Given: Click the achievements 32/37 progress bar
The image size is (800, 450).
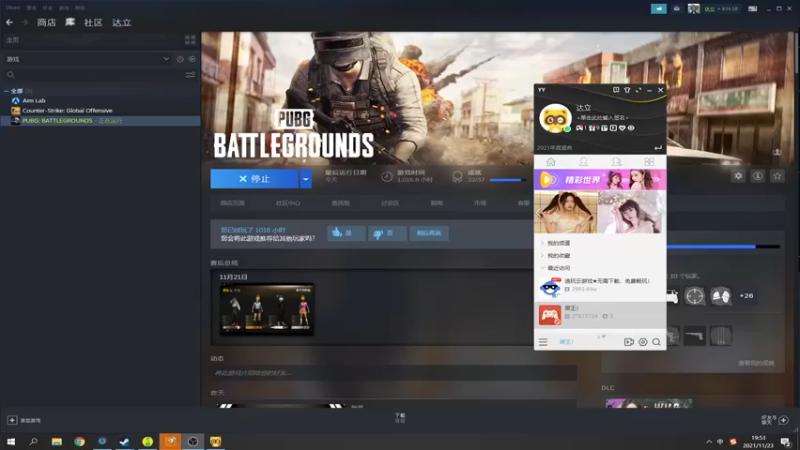Looking at the screenshot, I should click(507, 180).
